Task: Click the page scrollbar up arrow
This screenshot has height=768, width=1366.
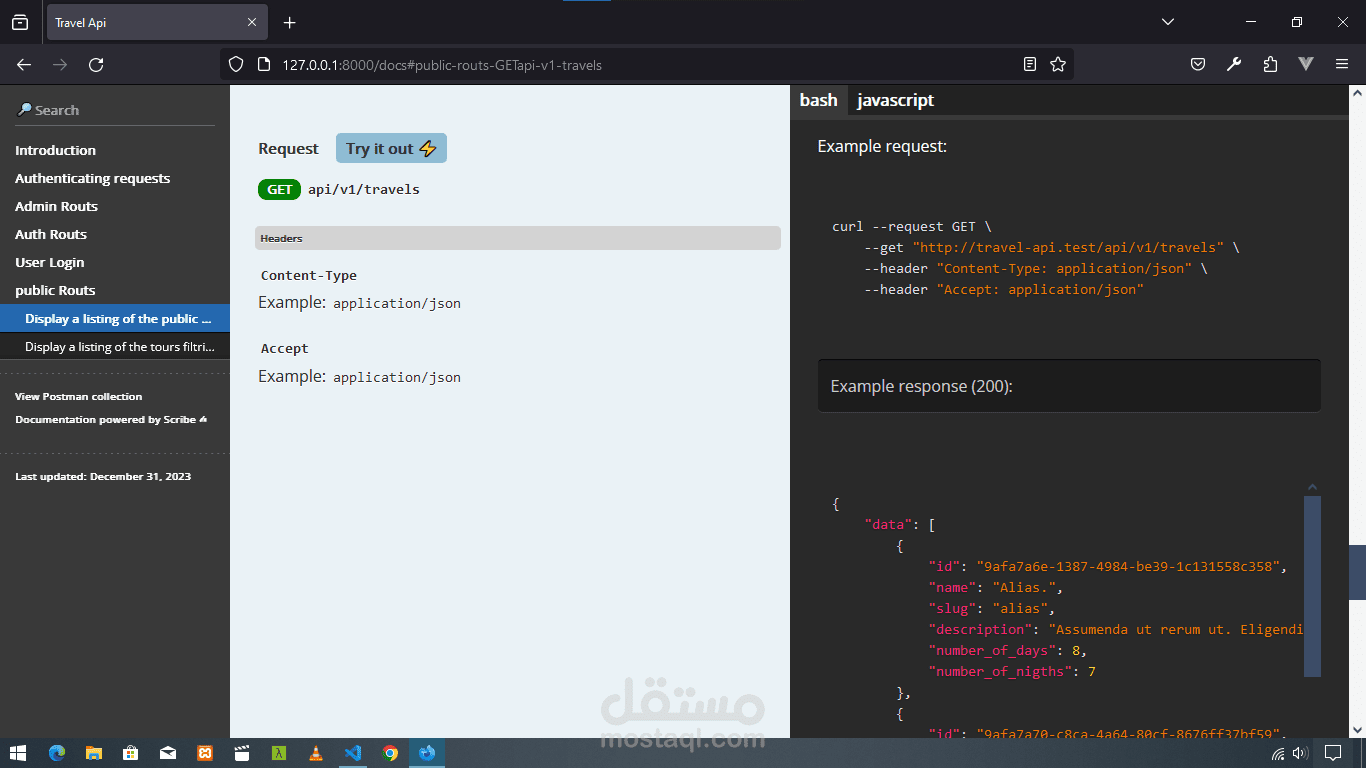Action: [1357, 92]
